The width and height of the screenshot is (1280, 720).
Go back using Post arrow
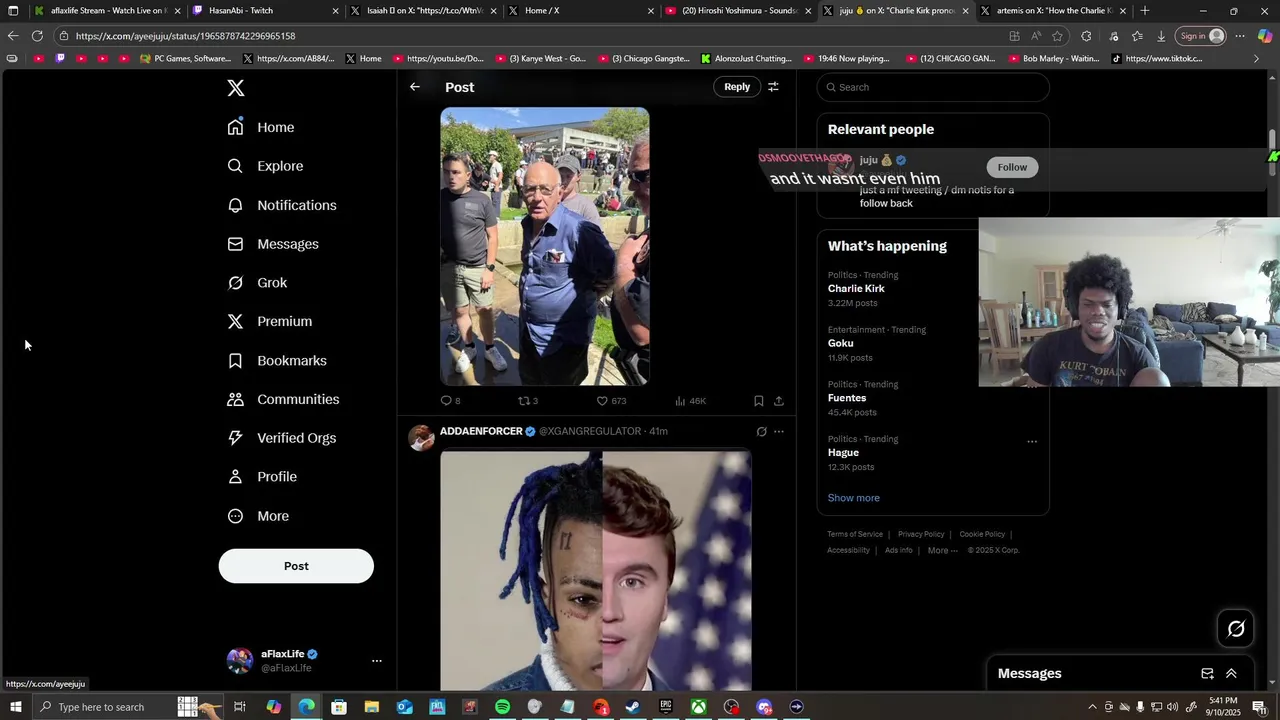(415, 87)
